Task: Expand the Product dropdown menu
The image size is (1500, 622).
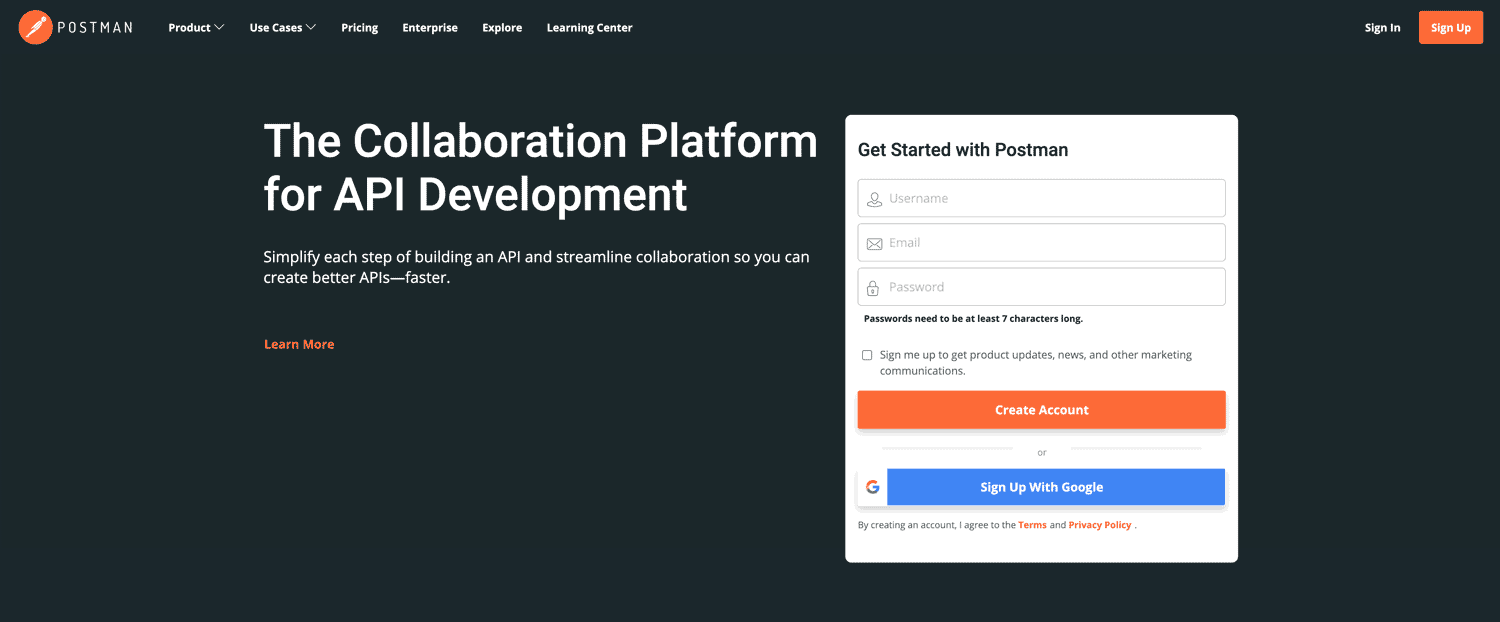Action: [x=196, y=28]
